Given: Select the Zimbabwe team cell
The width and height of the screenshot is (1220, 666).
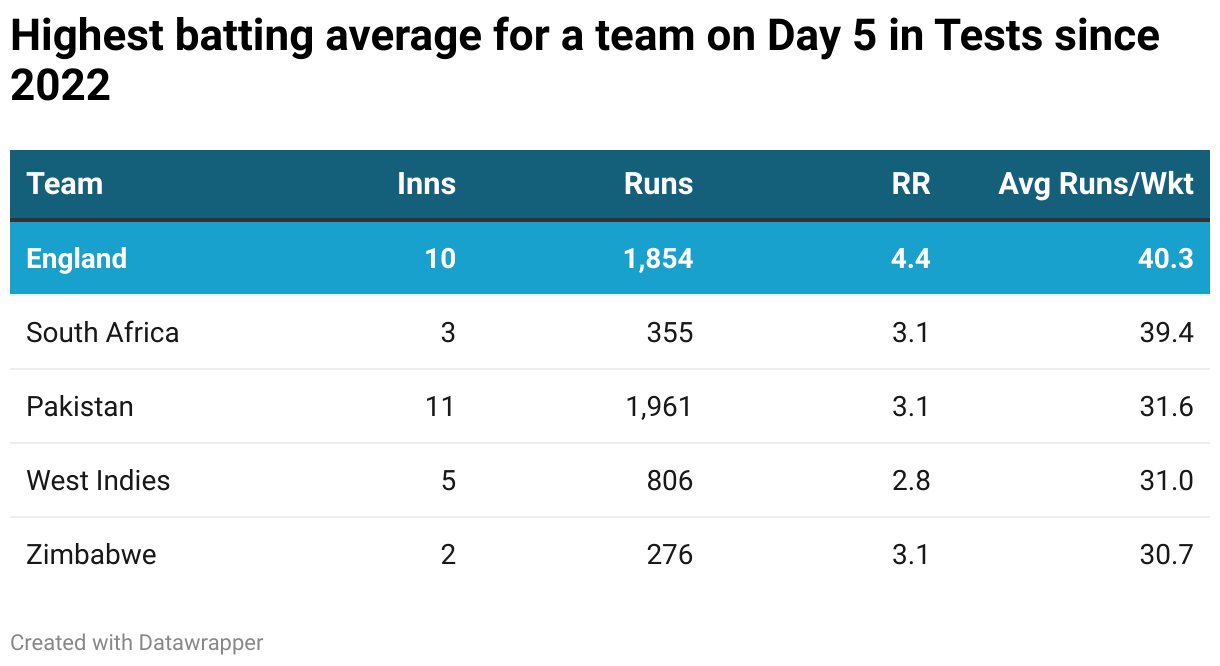Looking at the screenshot, I should 92,554.
